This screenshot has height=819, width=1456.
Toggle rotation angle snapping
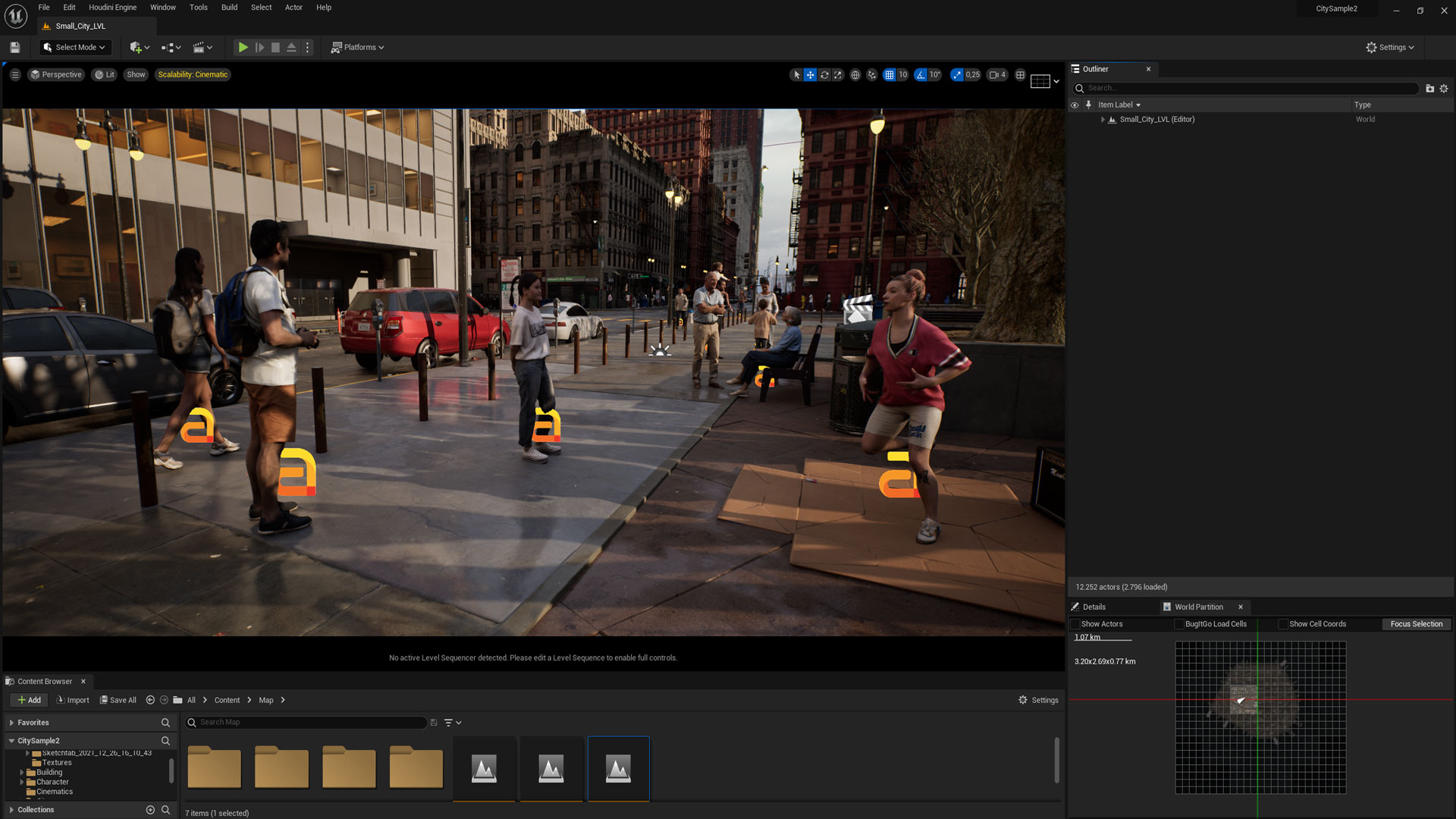(921, 74)
